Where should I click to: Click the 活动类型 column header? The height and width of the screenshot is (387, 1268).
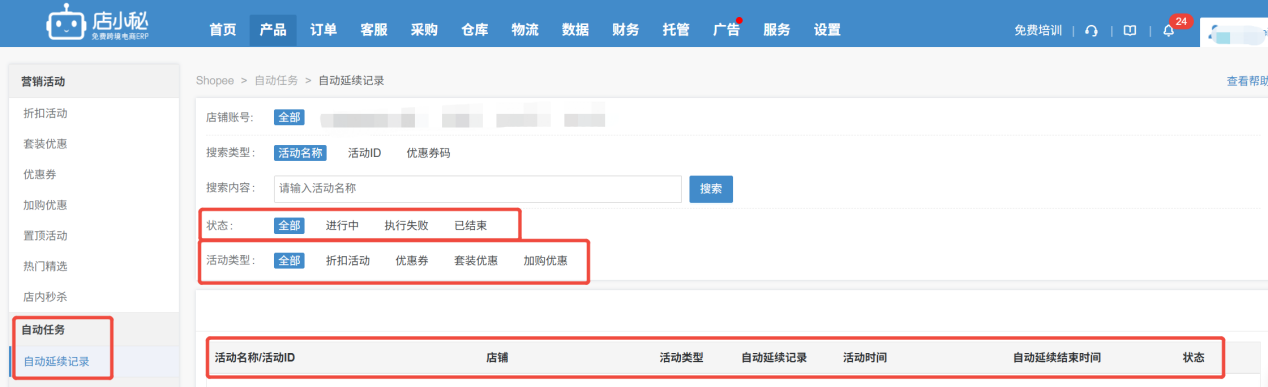click(x=682, y=357)
